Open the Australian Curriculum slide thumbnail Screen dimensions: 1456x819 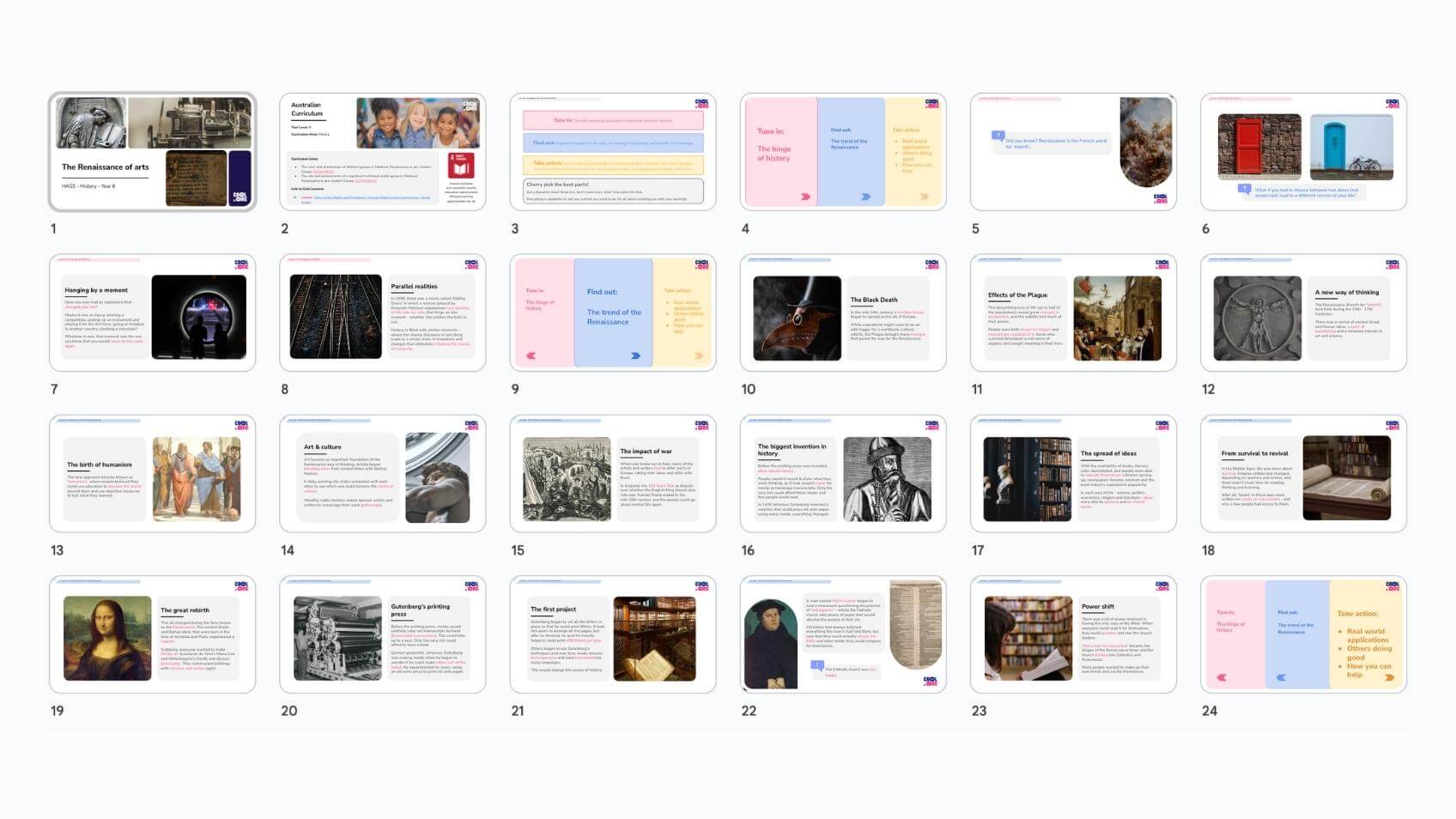(382, 152)
